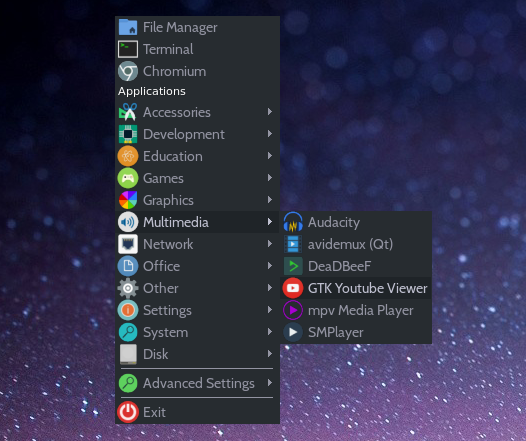Open the Disk menu entry
This screenshot has height=441, width=526.
point(197,354)
